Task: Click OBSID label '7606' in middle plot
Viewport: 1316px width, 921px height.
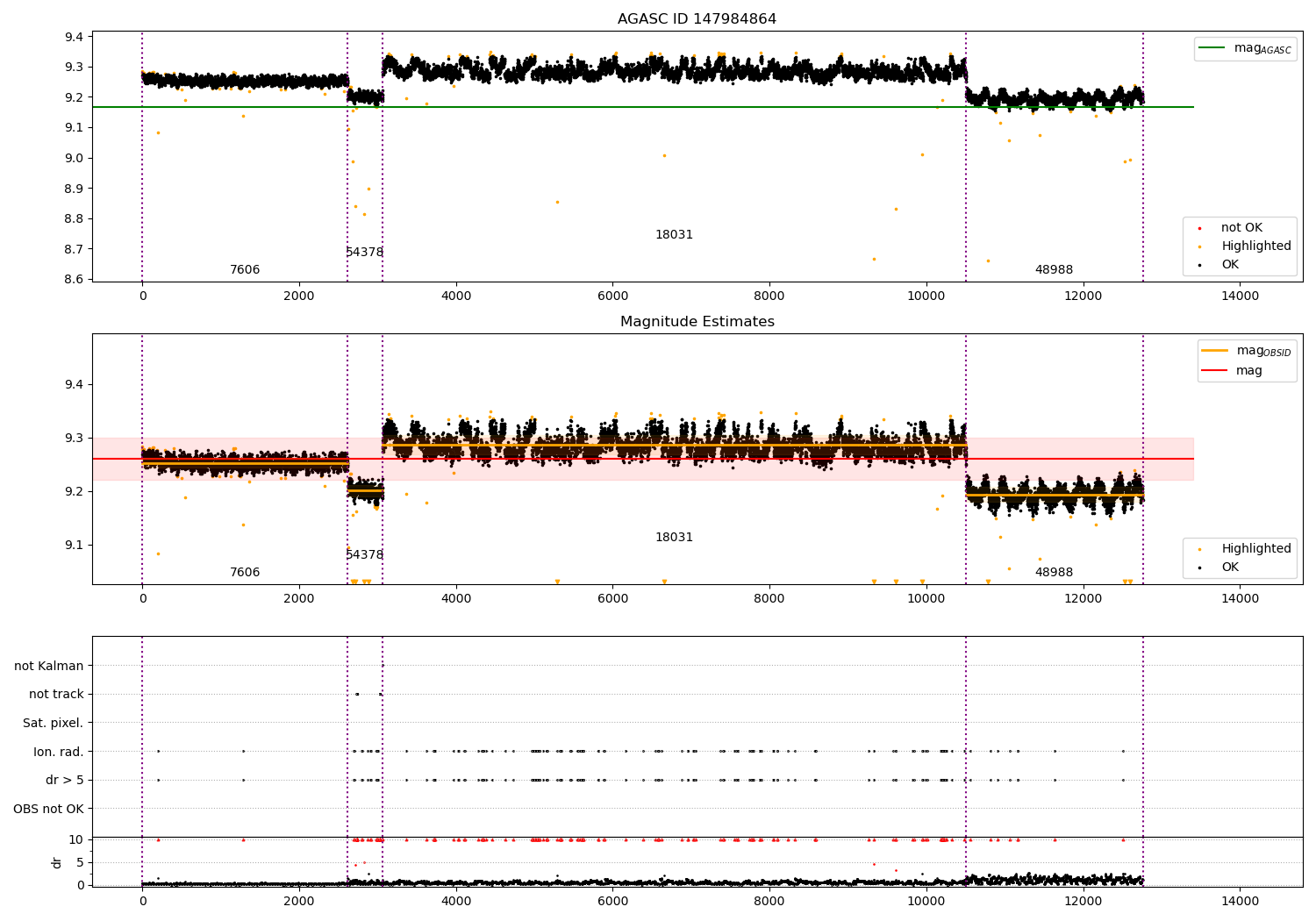Action: click(x=245, y=573)
